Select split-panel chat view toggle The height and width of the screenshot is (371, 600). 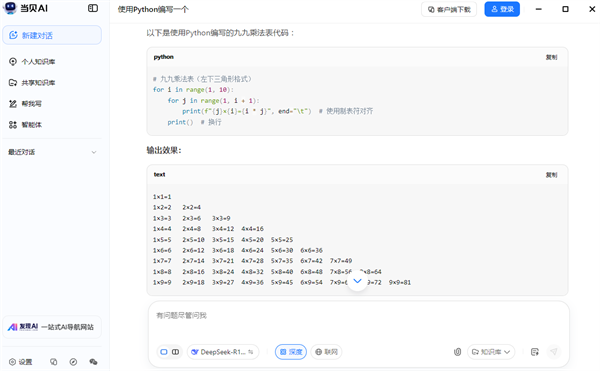coord(176,352)
